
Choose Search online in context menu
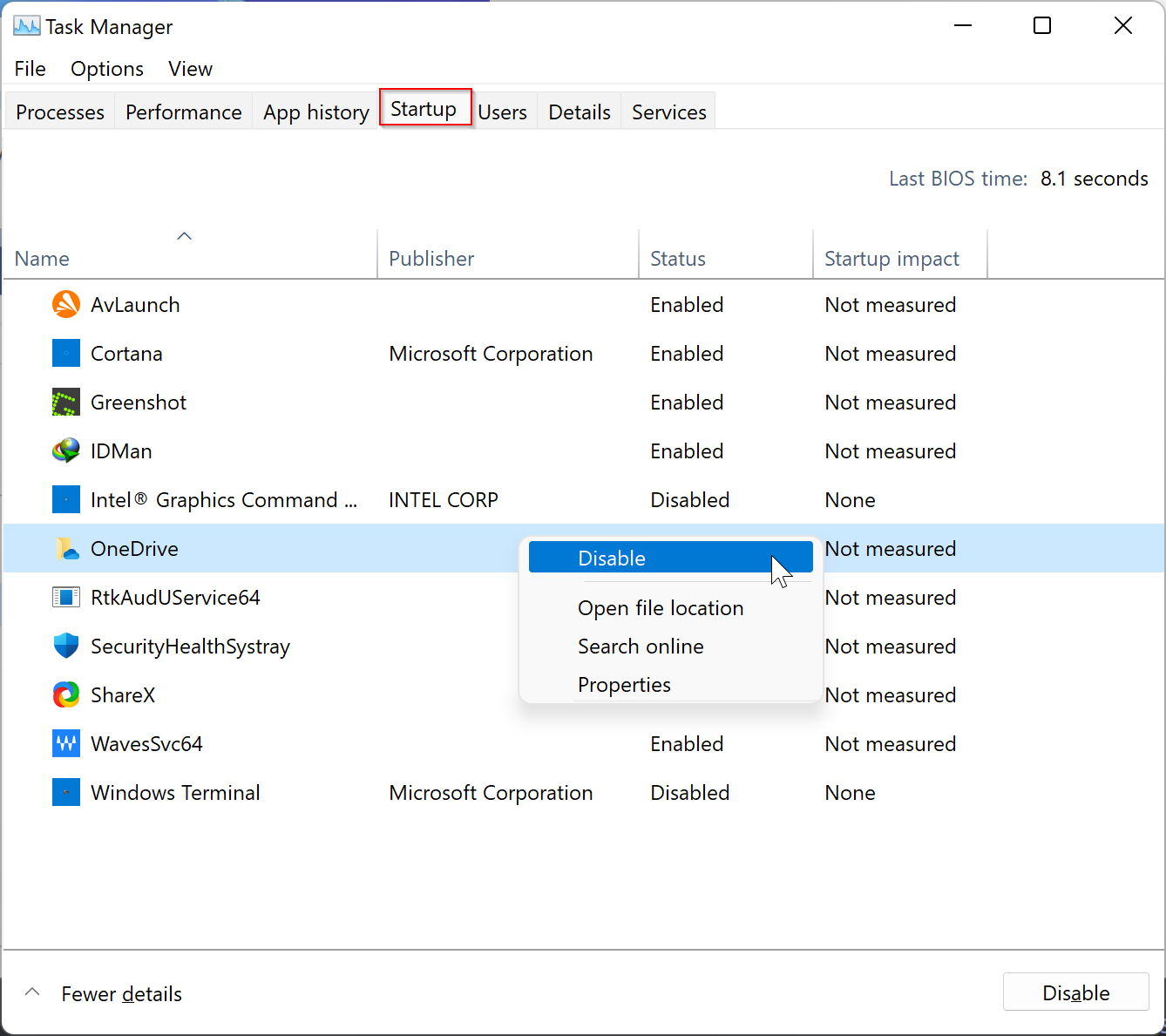641,647
